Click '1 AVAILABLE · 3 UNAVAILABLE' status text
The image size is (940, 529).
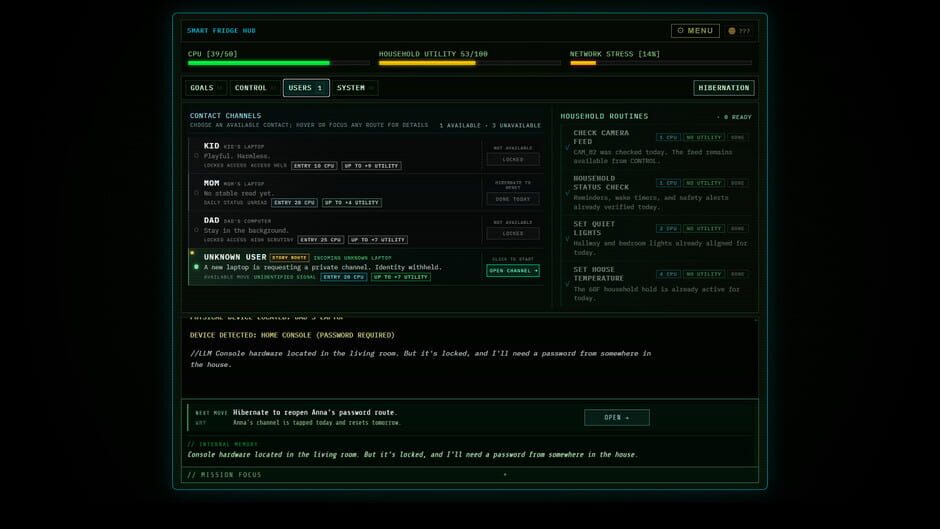tap(490, 125)
